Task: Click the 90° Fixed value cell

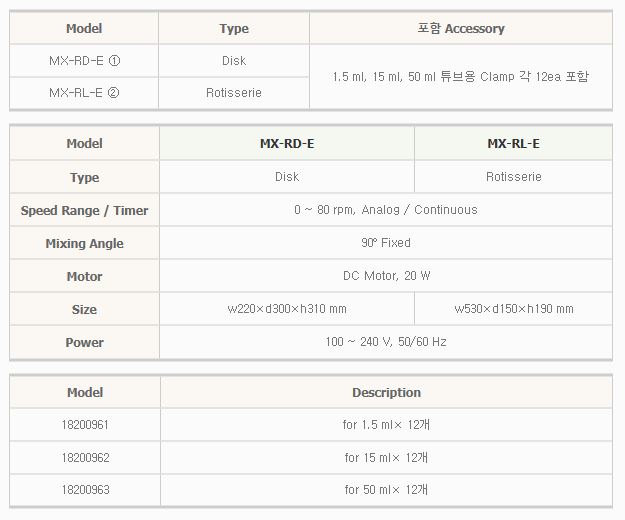Action: (386, 243)
